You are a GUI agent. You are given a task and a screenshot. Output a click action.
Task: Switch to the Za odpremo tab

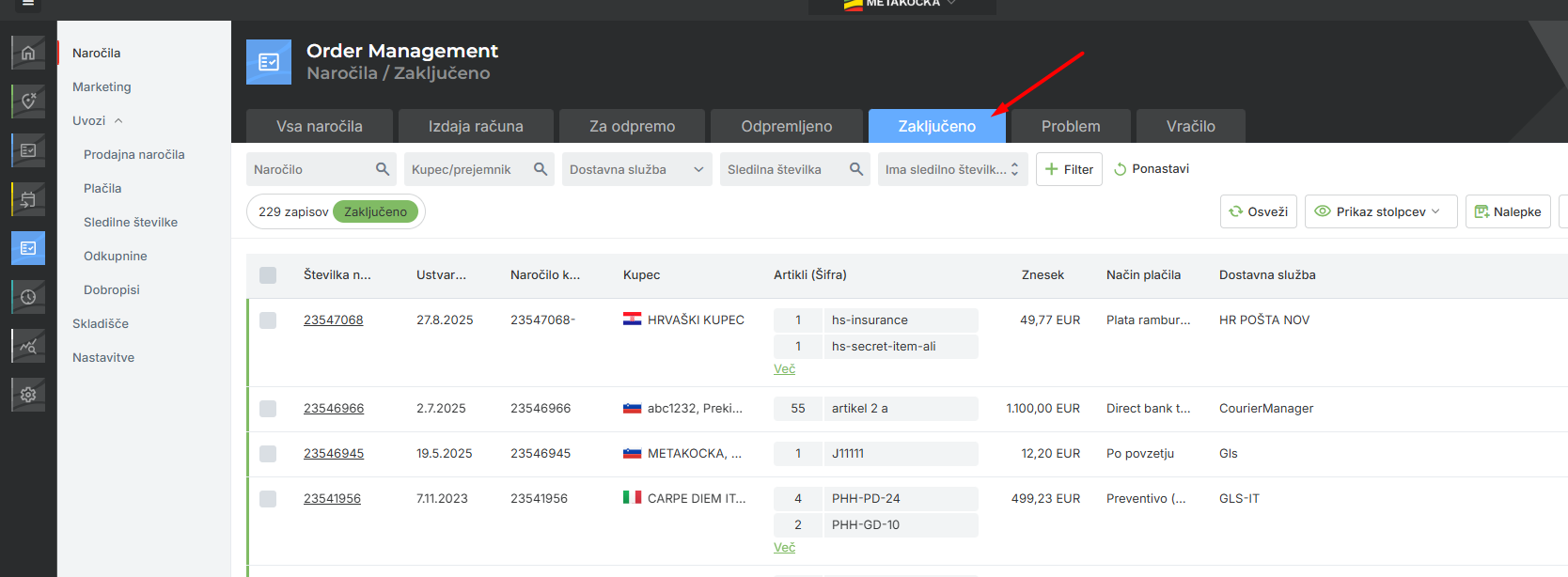click(633, 126)
